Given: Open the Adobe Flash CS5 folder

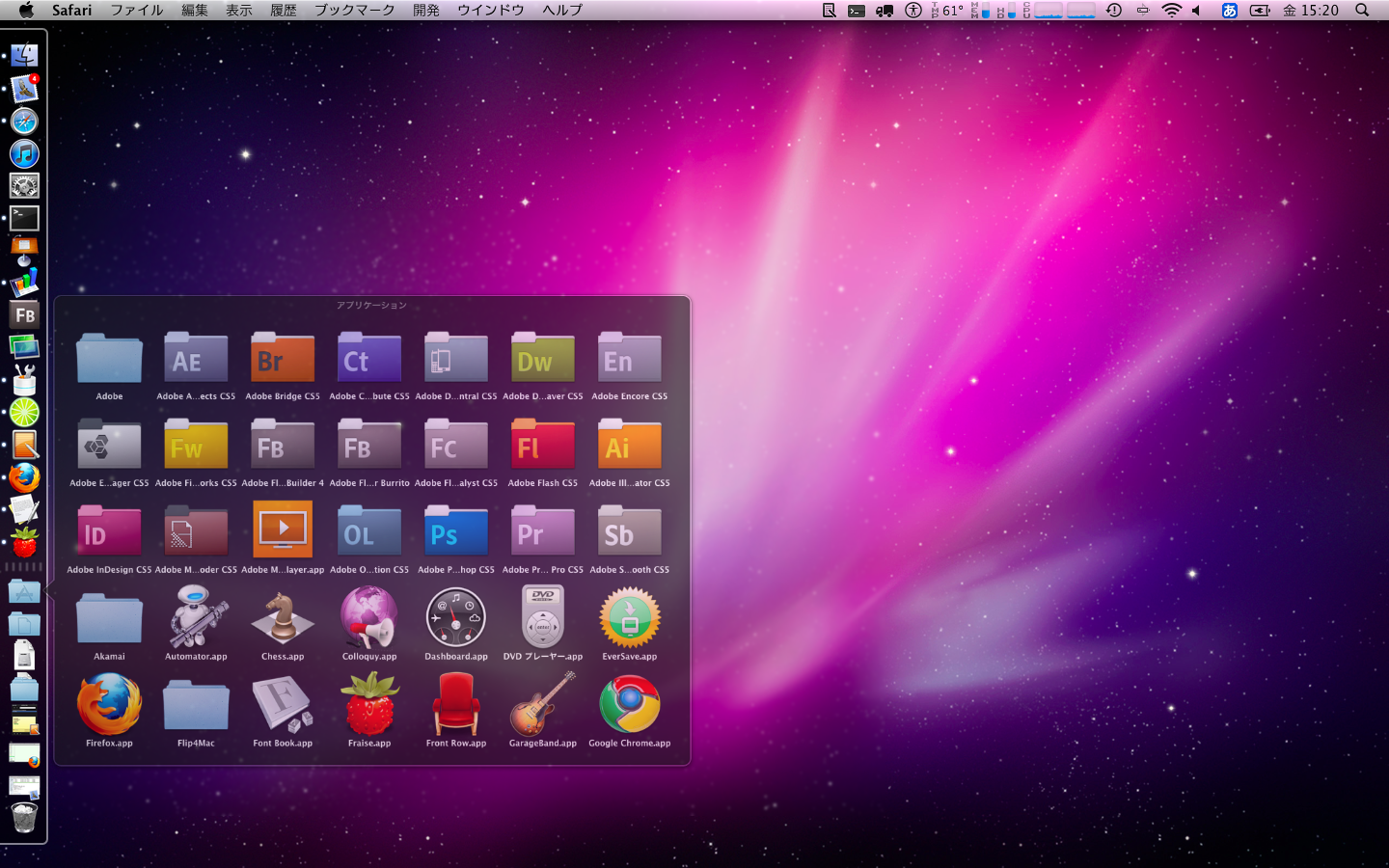Looking at the screenshot, I should tap(543, 447).
